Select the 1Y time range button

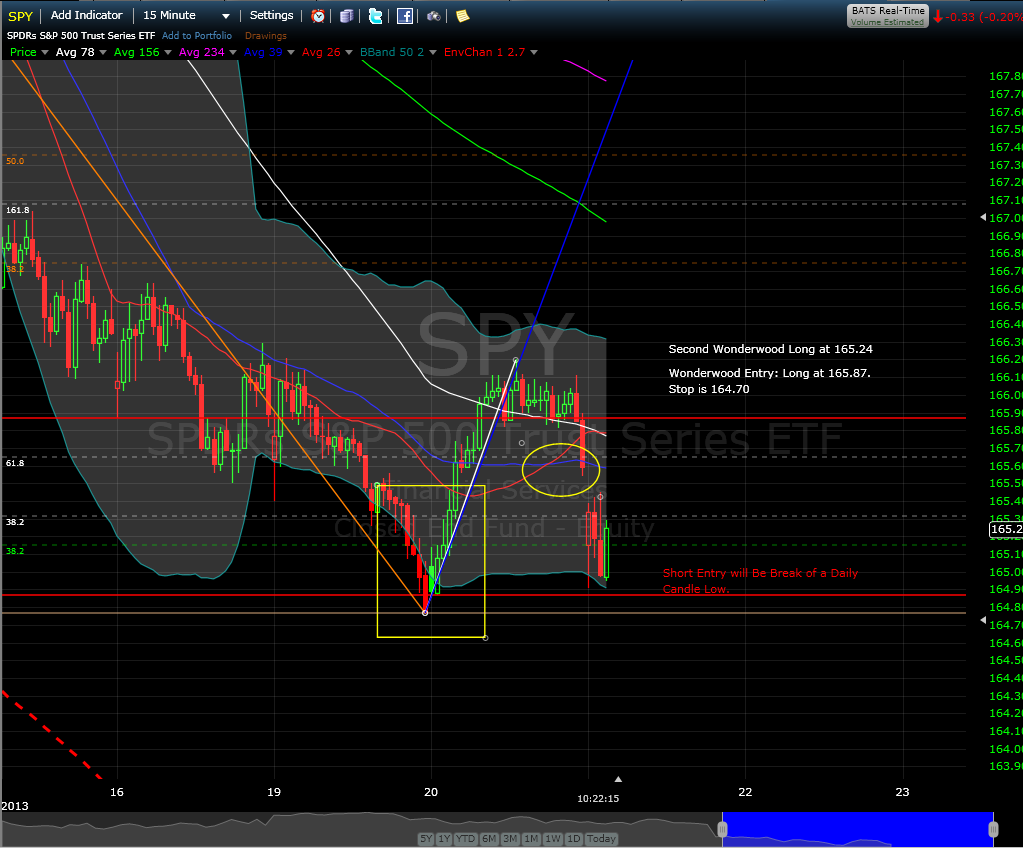[x=444, y=839]
